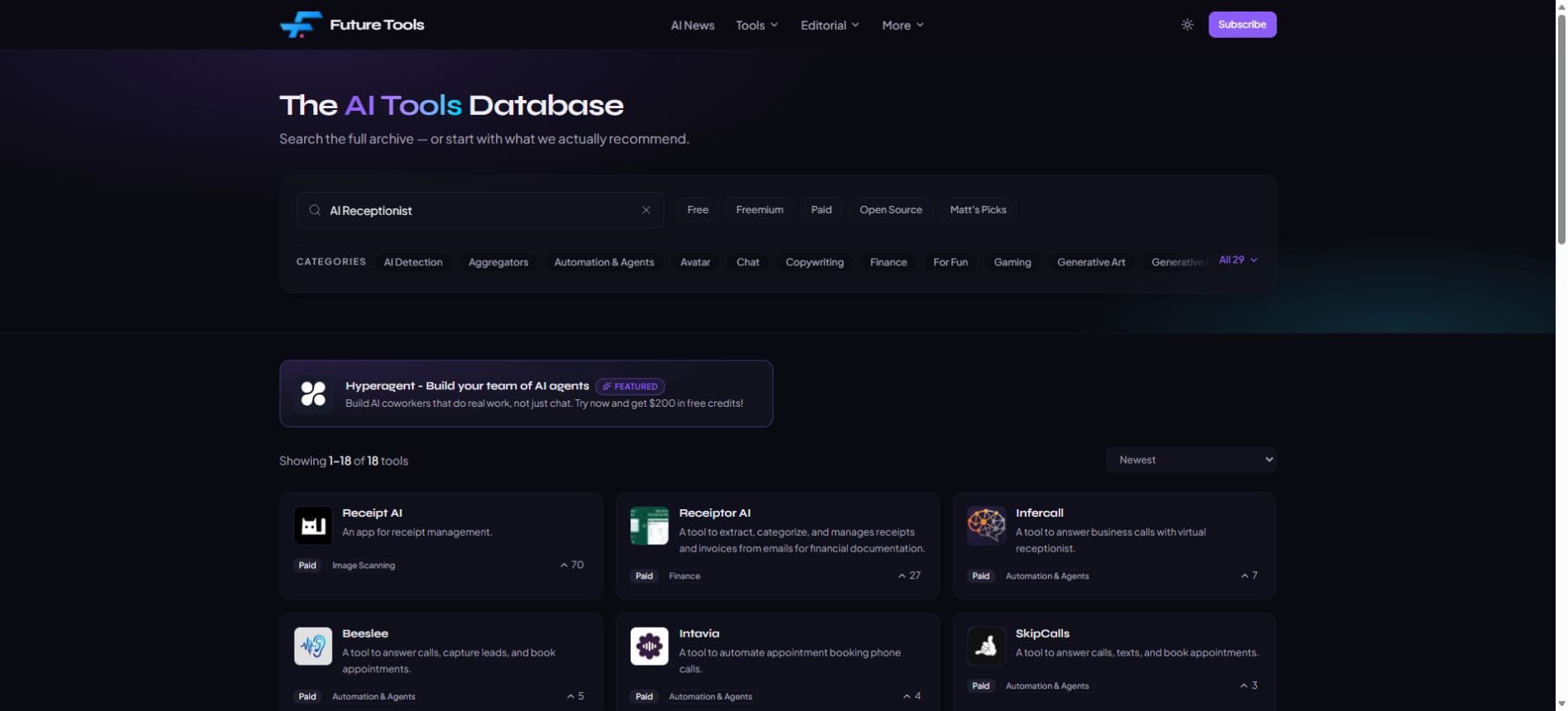The height and width of the screenshot is (711, 1568).
Task: Open the More navigation dropdown
Action: coord(903,25)
